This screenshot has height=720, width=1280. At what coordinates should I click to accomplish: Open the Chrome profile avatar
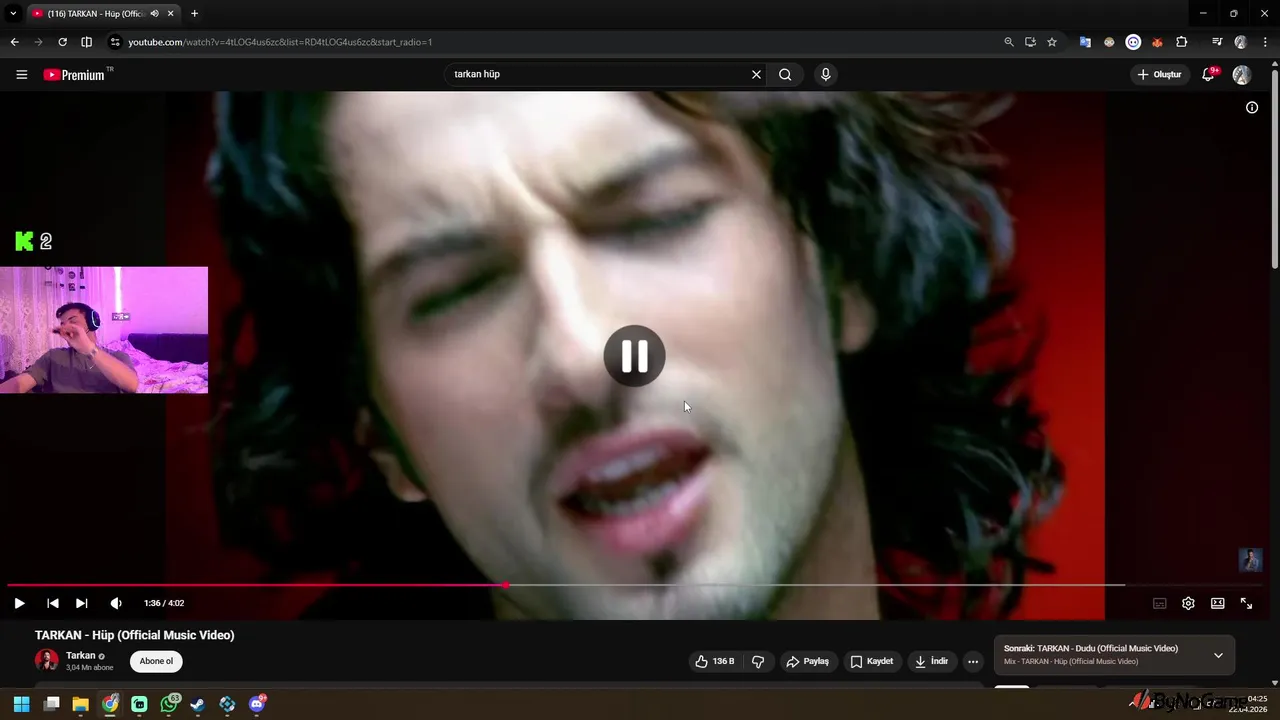pos(1241,42)
